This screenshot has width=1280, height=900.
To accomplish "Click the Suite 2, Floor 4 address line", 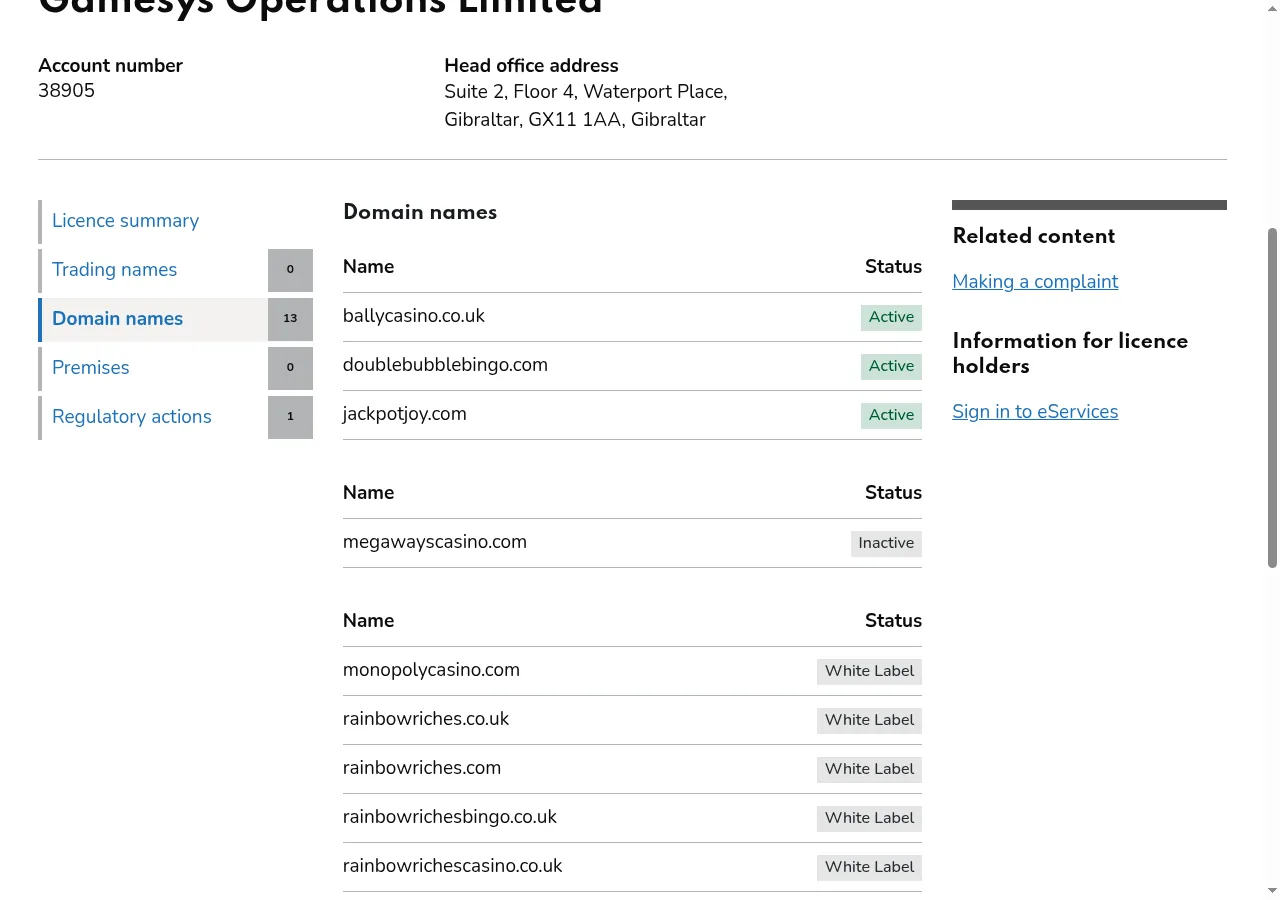I will (585, 92).
